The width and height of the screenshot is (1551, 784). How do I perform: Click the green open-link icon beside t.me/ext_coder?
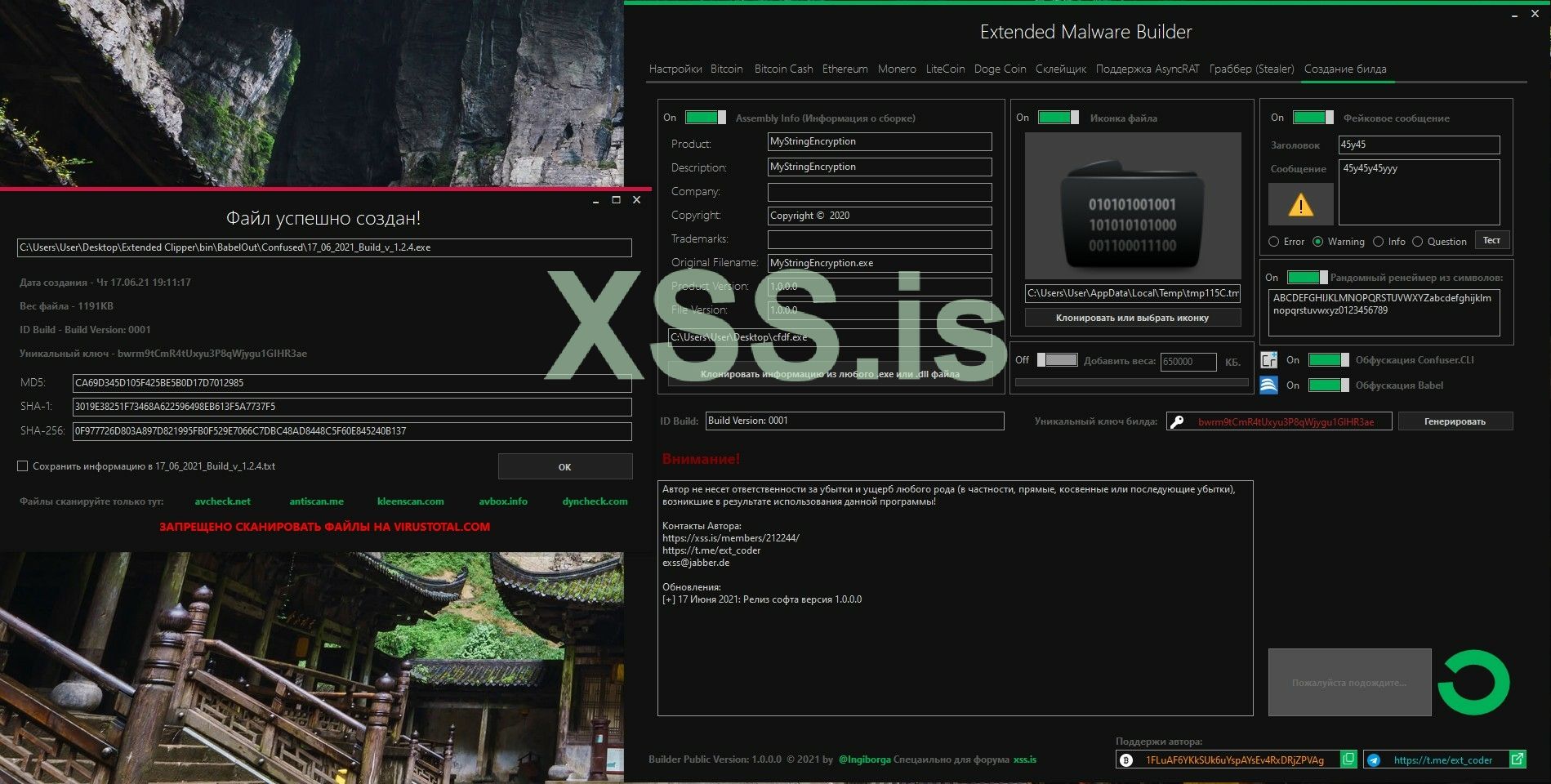click(1517, 759)
